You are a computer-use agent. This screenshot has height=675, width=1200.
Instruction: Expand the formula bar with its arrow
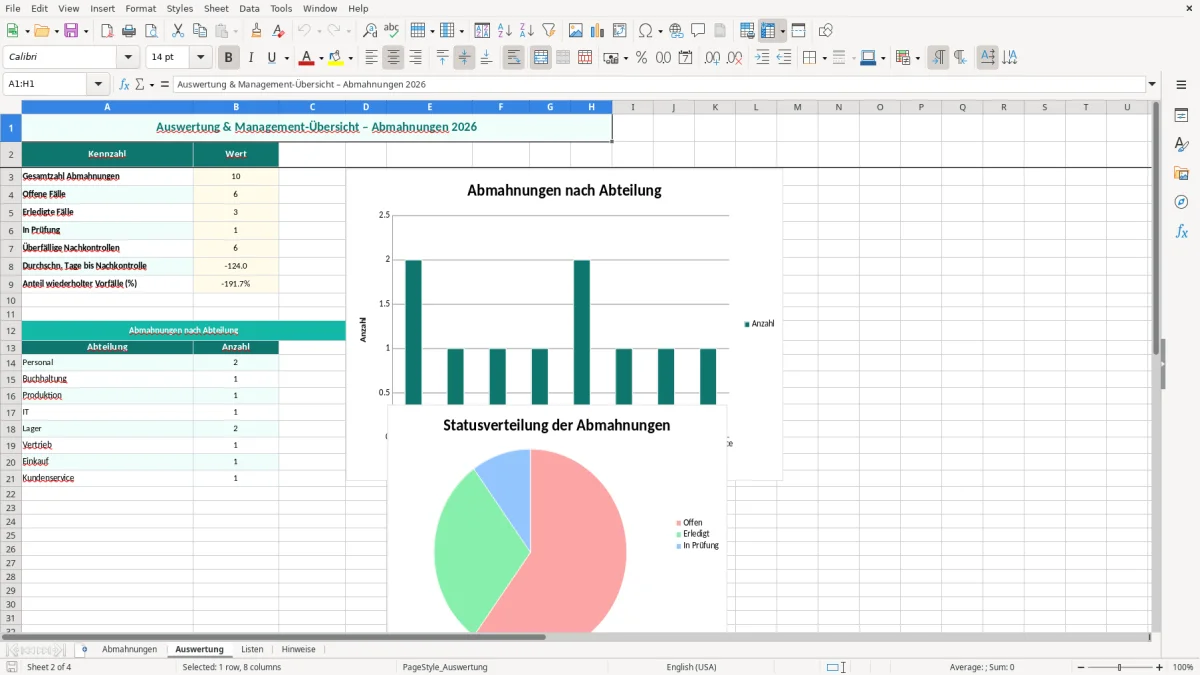pyautogui.click(x=1152, y=85)
